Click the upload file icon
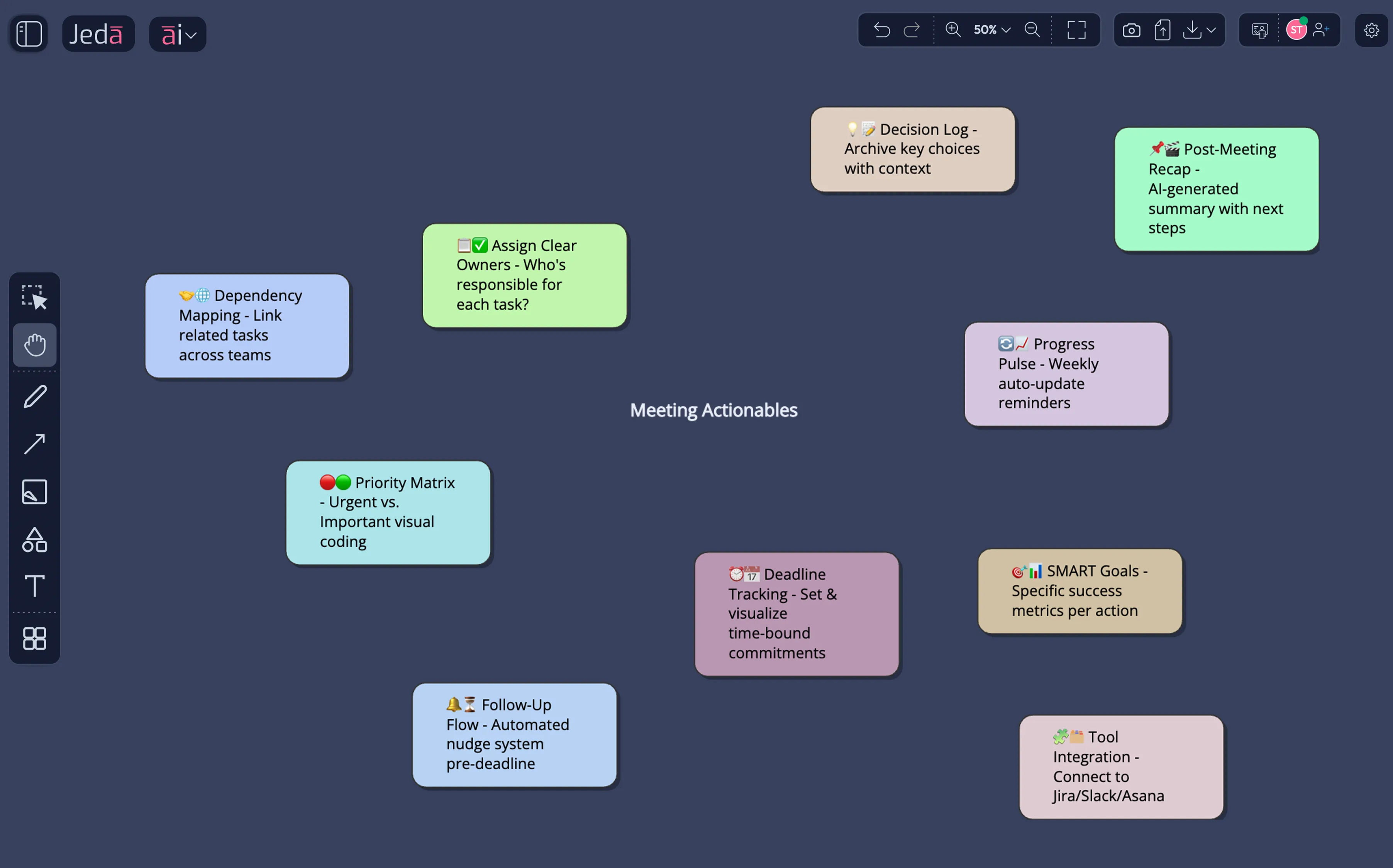Image resolution: width=1393 pixels, height=868 pixels. click(1162, 30)
